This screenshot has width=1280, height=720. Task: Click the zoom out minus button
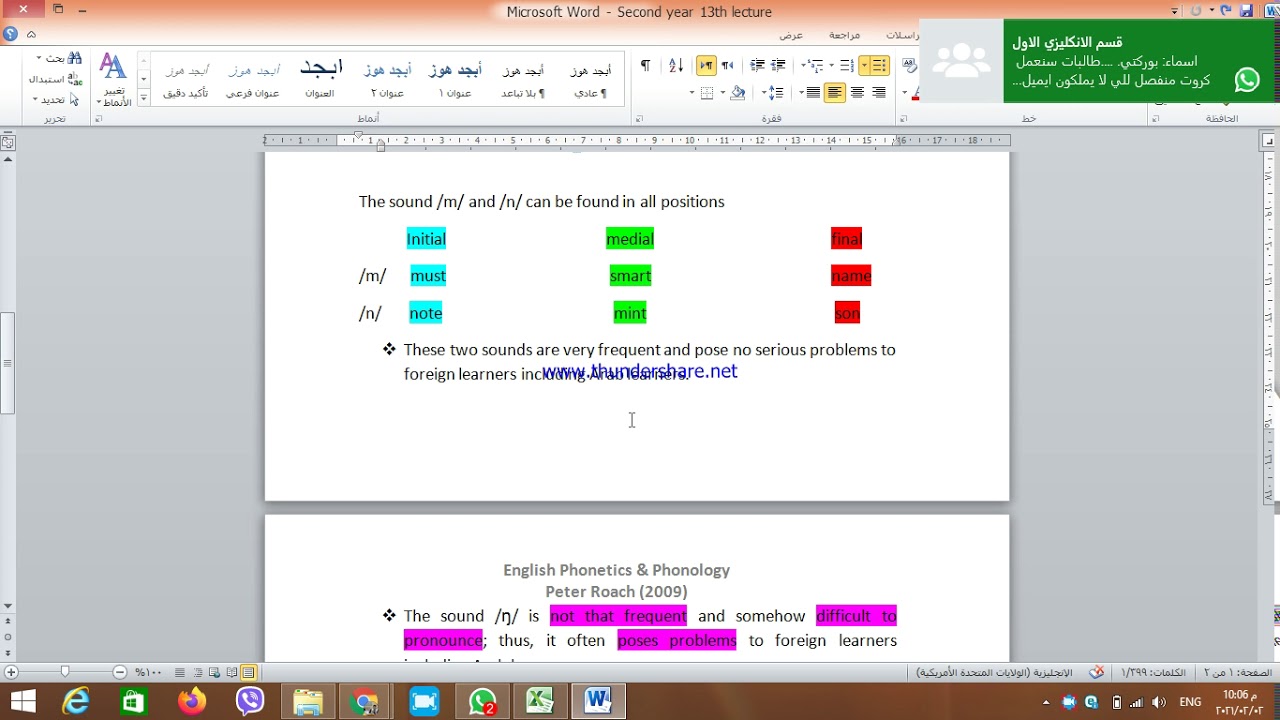(120, 673)
